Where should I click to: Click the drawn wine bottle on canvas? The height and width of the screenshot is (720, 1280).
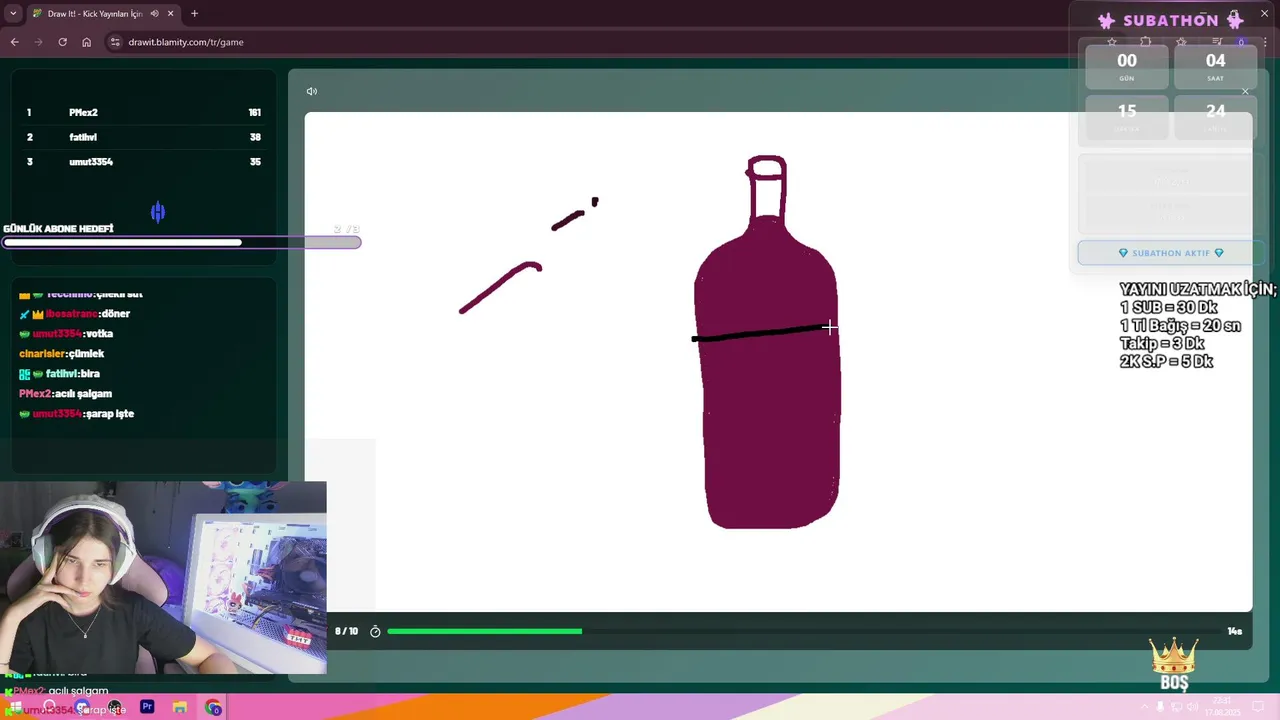[x=768, y=342]
